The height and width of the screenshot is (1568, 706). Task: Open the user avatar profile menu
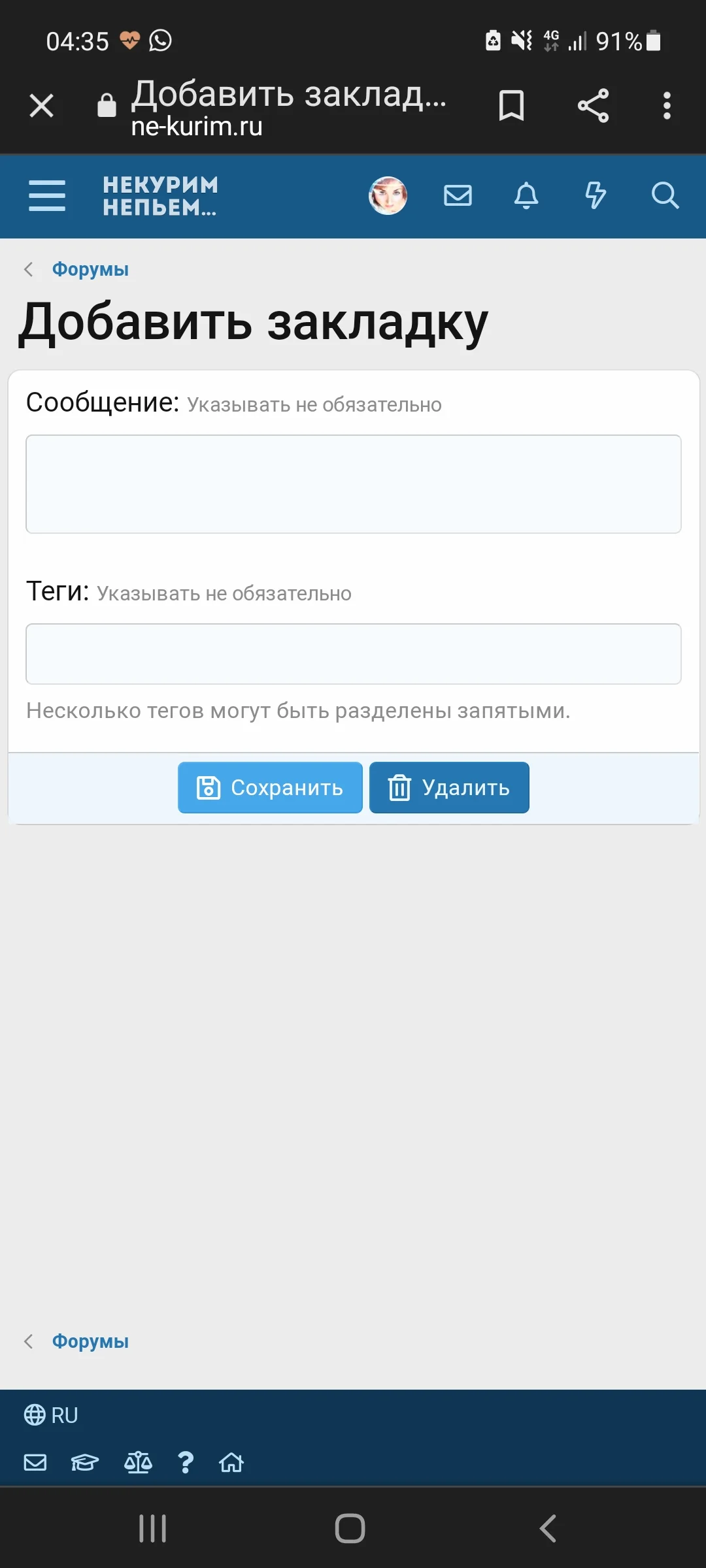tap(388, 196)
